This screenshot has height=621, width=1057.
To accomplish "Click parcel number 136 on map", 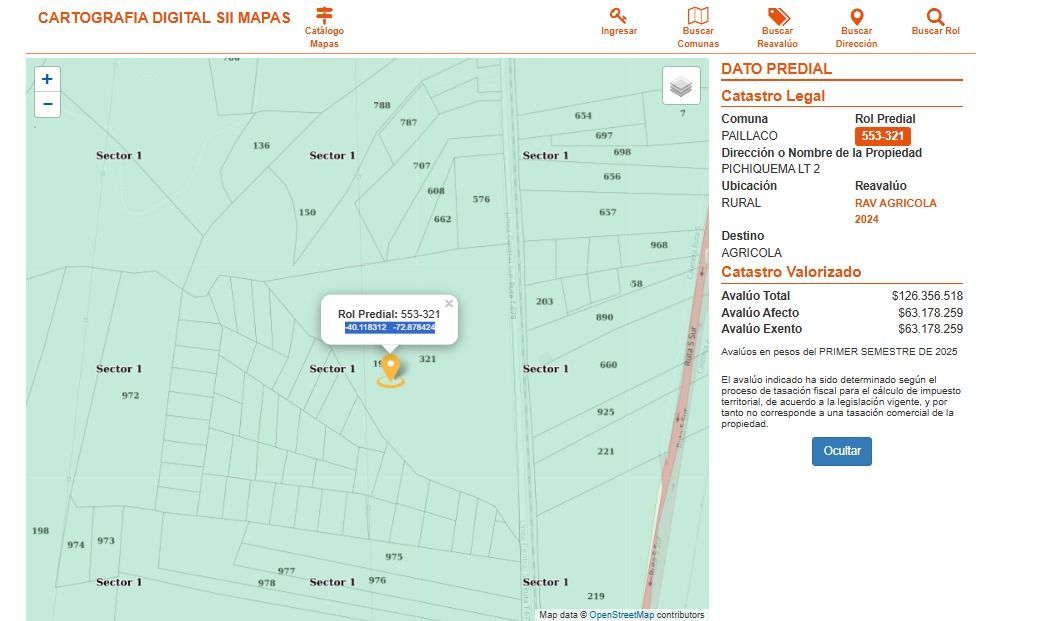I will coord(261,146).
